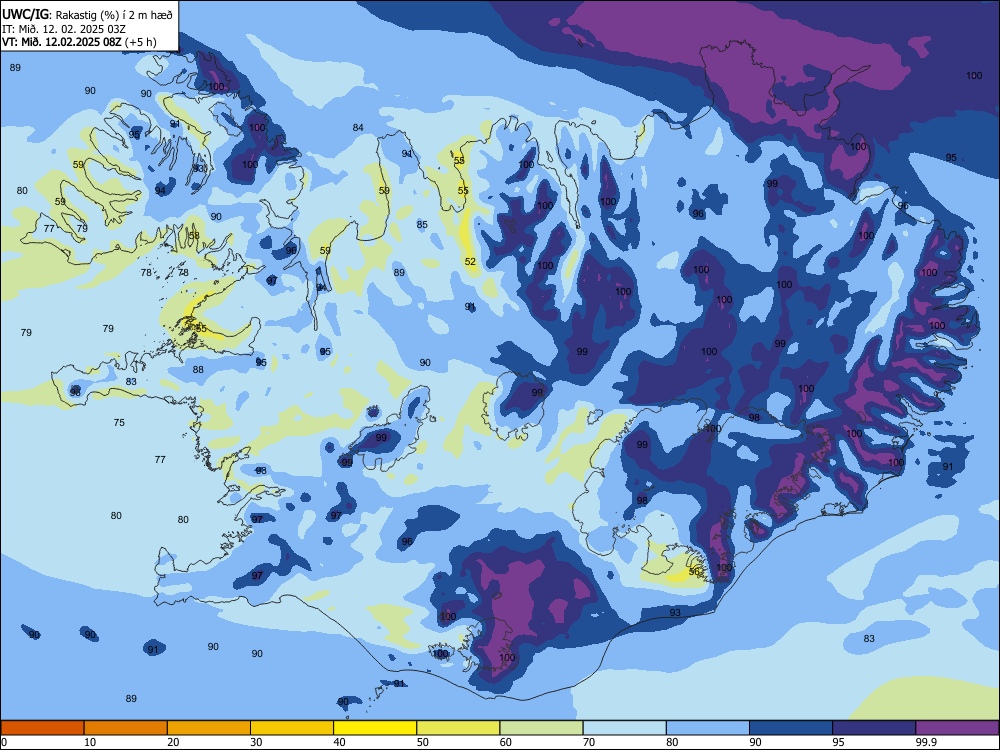Click the '84' humidity value on the map
Screen dimensions: 1000x750
point(358,128)
